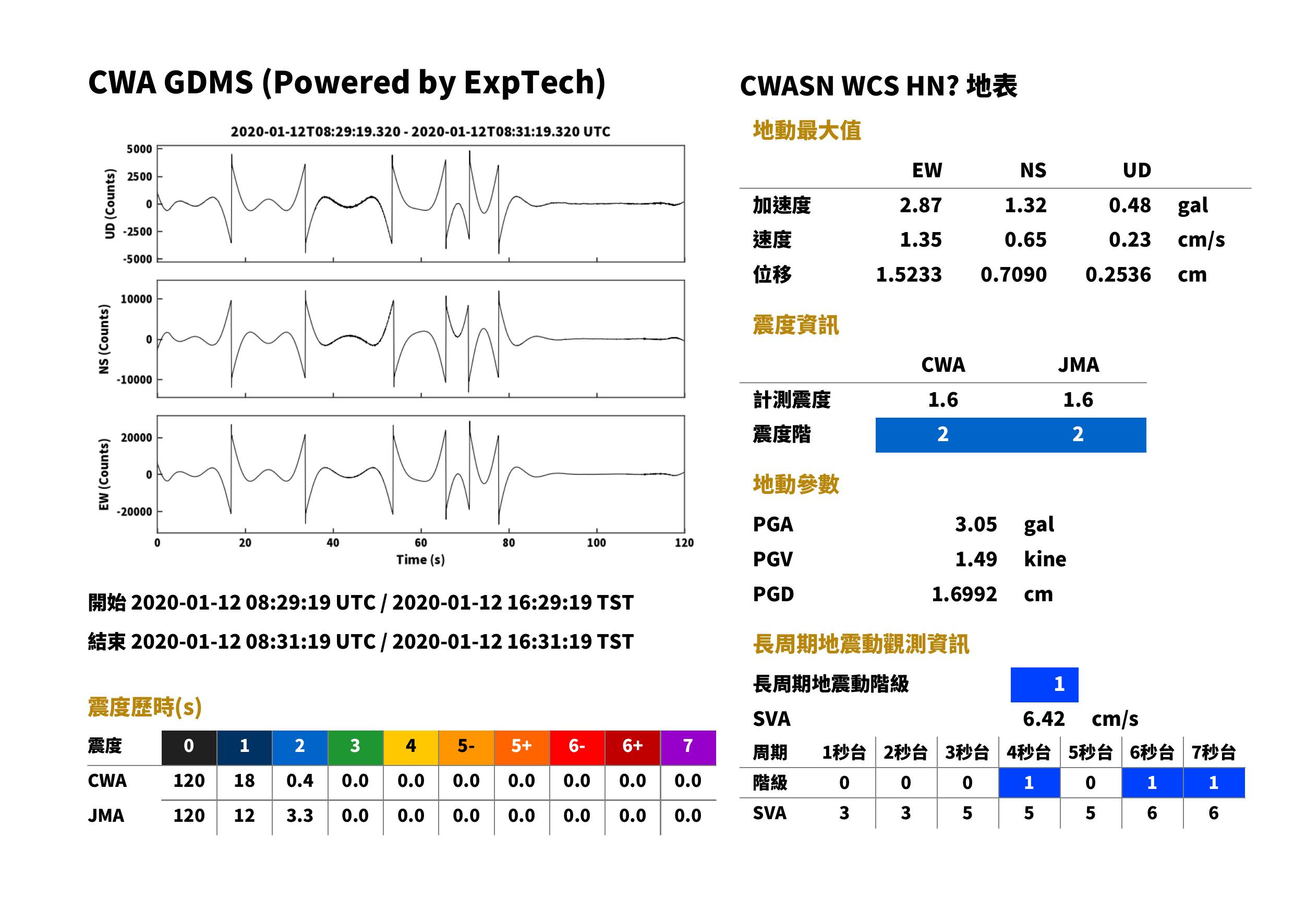Click the UD counts waveform plot
The width and height of the screenshot is (1294, 924).
[420, 204]
